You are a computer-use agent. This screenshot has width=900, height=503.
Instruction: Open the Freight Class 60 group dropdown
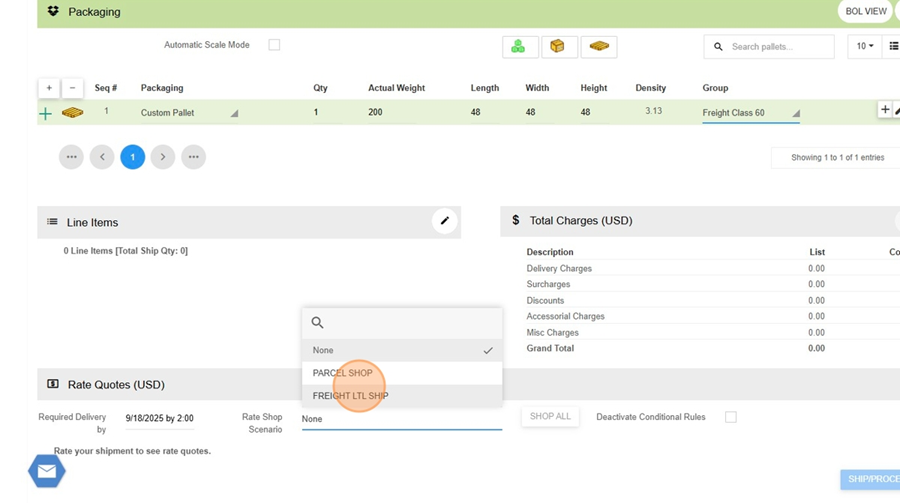click(x=750, y=113)
